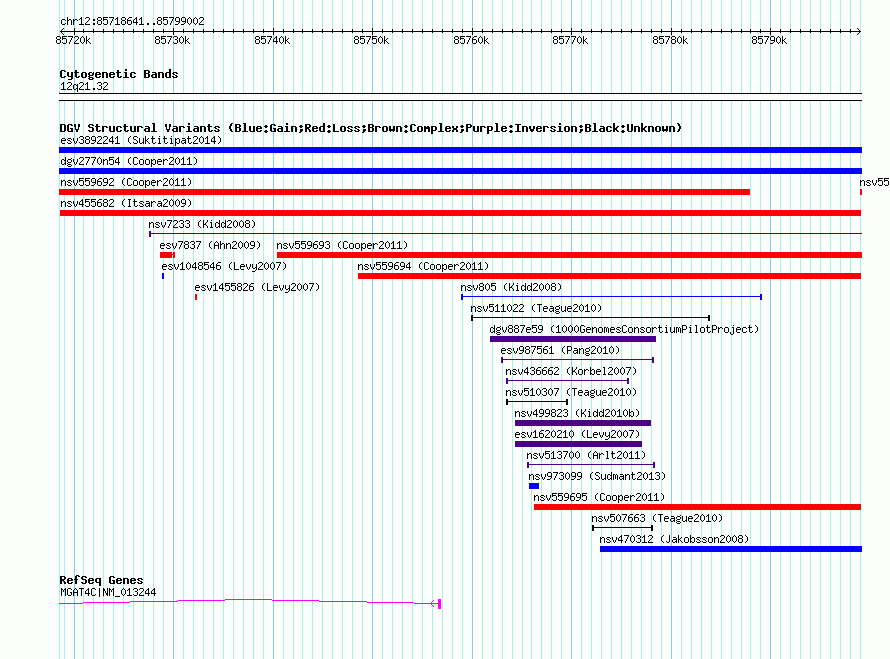Select the nsv559695 (Cooper2011) label
This screenshot has height=659, width=890.
pyautogui.click(x=599, y=497)
